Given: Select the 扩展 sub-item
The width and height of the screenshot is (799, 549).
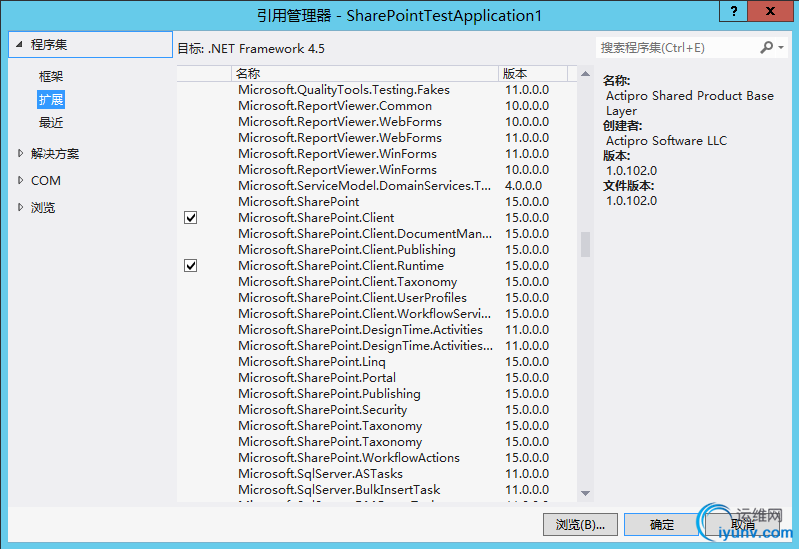Looking at the screenshot, I should 51,99.
